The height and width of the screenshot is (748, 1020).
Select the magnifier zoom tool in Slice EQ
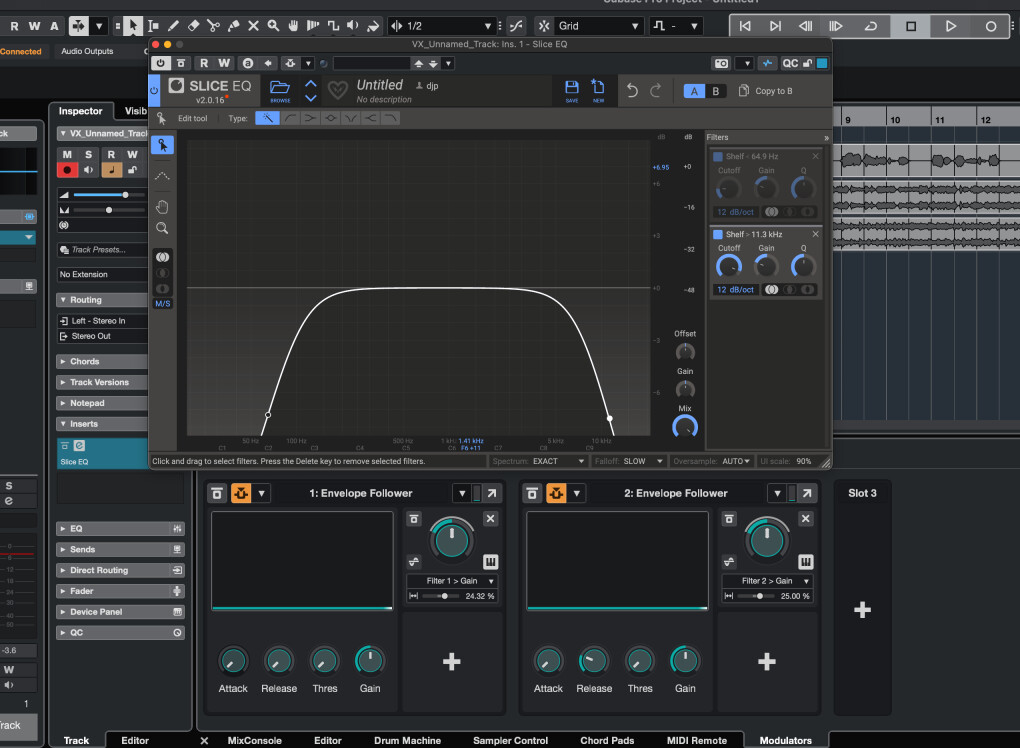tap(162, 228)
